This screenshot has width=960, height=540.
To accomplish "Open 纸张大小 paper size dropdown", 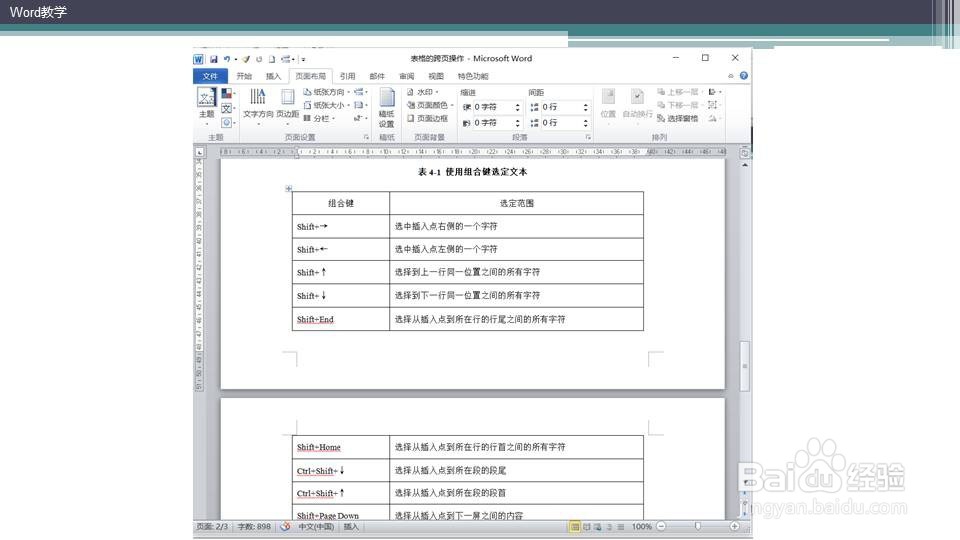I will click(327, 105).
